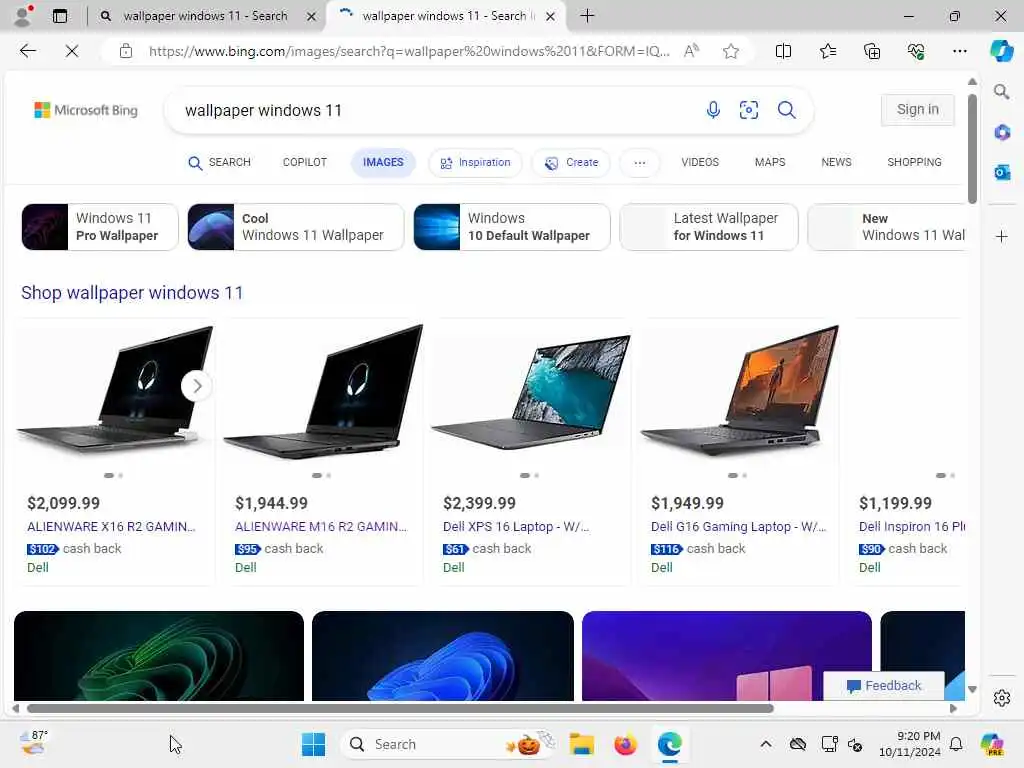This screenshot has height=768, width=1024.
Task: Stop page loading with X button
Action: [72, 51]
